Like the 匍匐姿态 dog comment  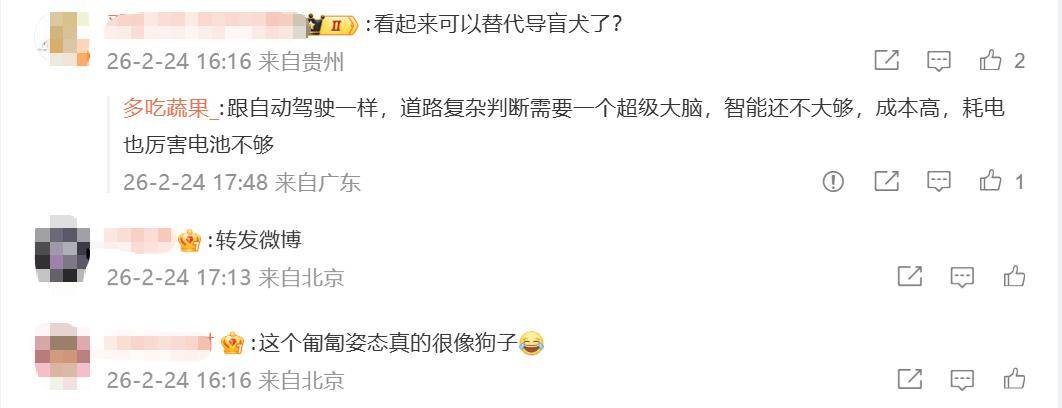1014,379
